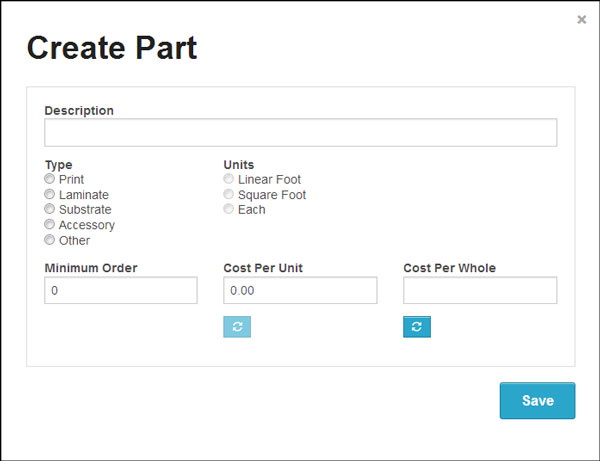The width and height of the screenshot is (600, 461).
Task: Click the Description field label
Action: pyautogui.click(x=79, y=111)
